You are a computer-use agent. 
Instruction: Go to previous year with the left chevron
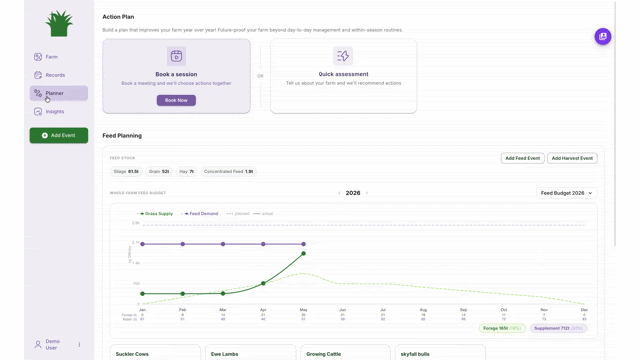coord(339,193)
